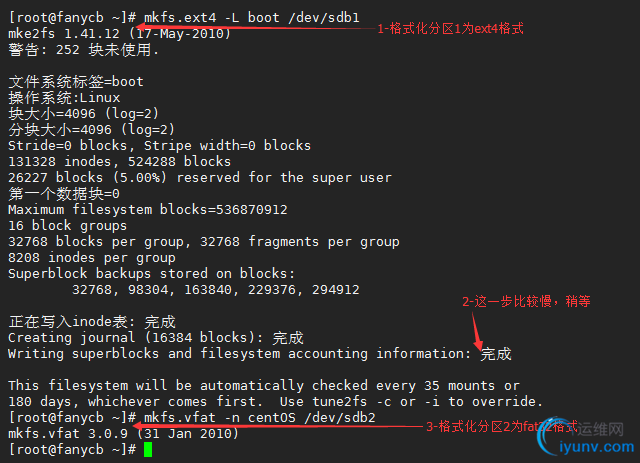
Task: Click the red annotation 1-格式化分区1为ext4格式
Action: click(x=450, y=29)
